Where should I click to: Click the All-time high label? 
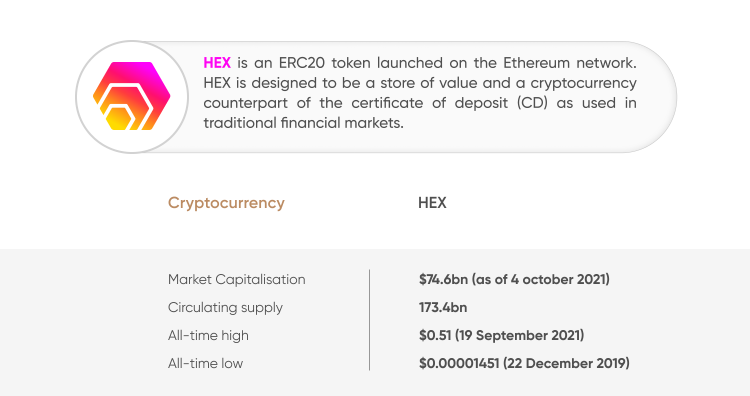208,335
